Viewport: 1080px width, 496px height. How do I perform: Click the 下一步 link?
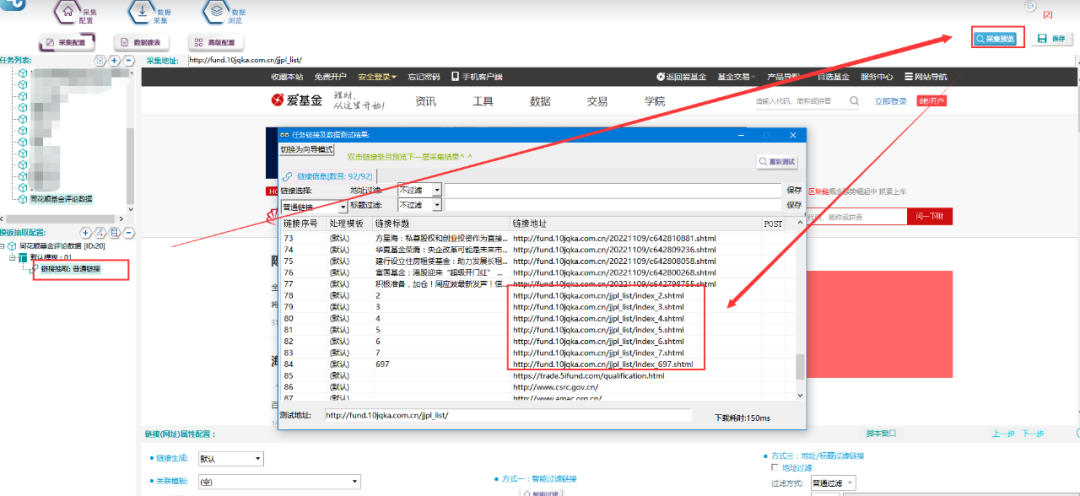(1033, 433)
